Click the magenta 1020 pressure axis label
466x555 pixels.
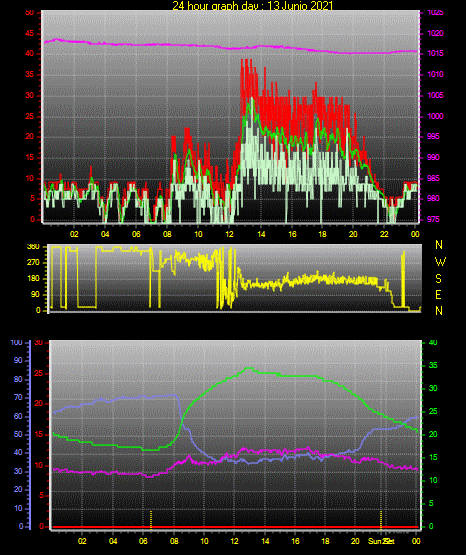(x=435, y=33)
